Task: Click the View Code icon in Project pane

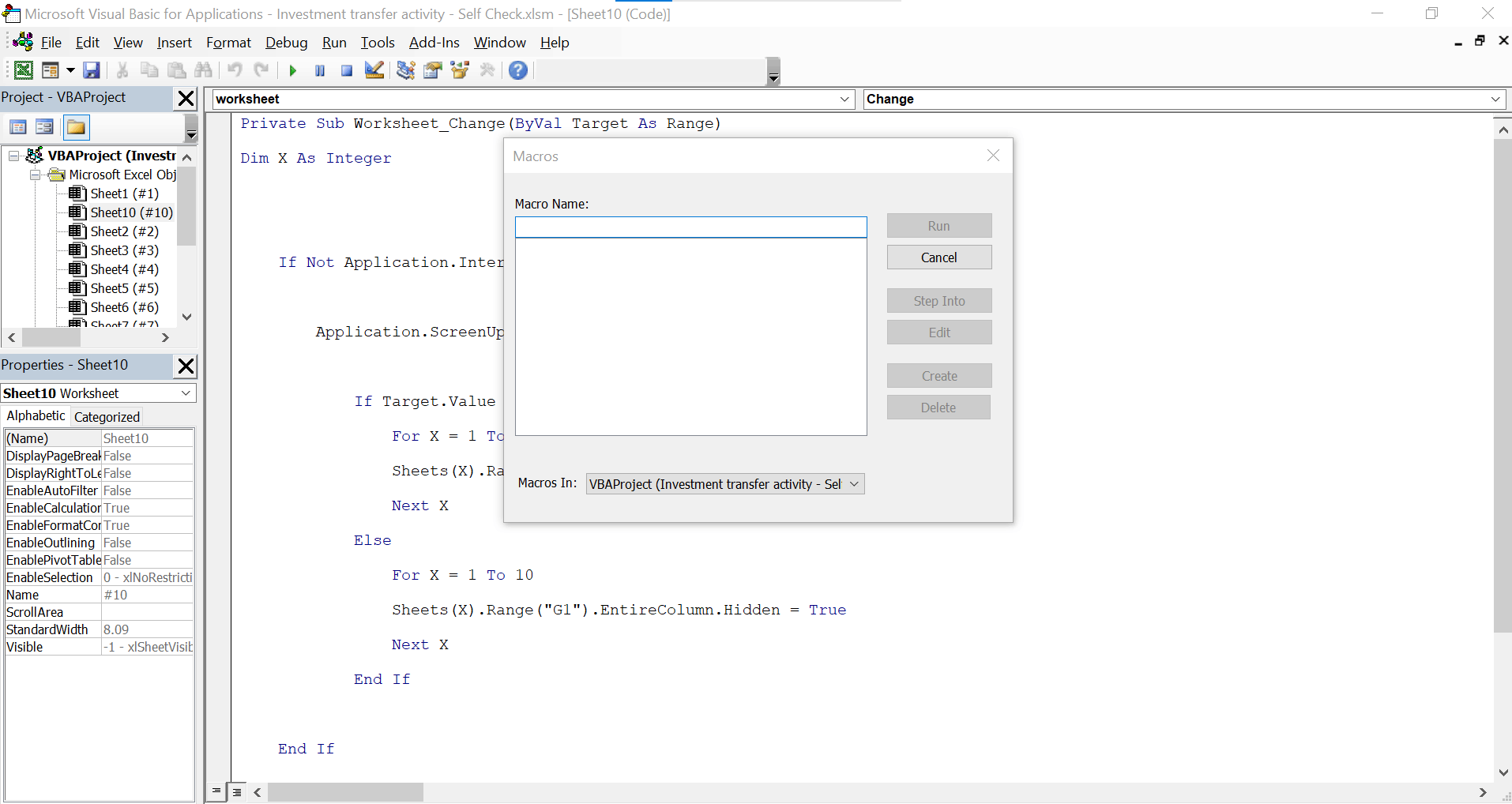Action: [18, 127]
